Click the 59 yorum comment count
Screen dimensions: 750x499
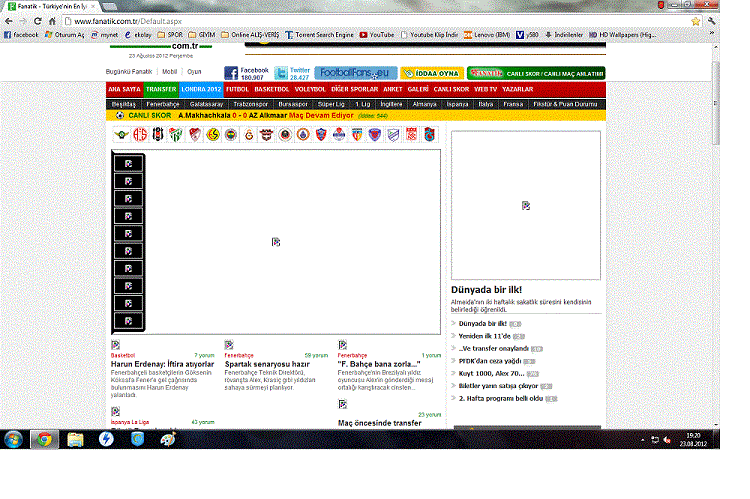(x=316, y=355)
